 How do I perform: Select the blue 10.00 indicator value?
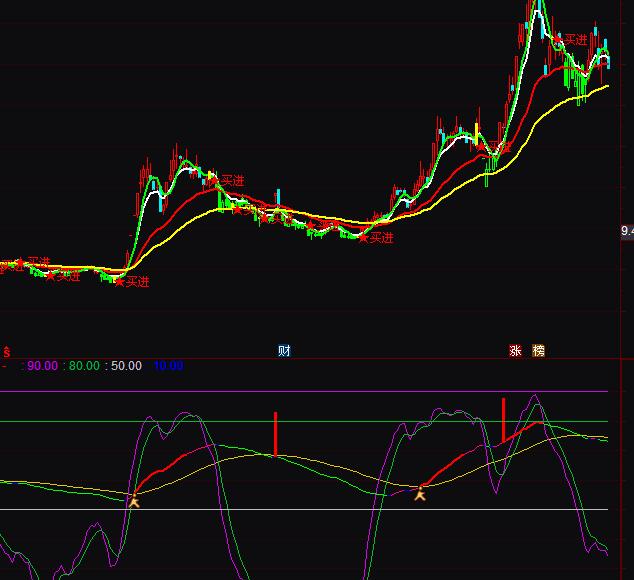168,366
